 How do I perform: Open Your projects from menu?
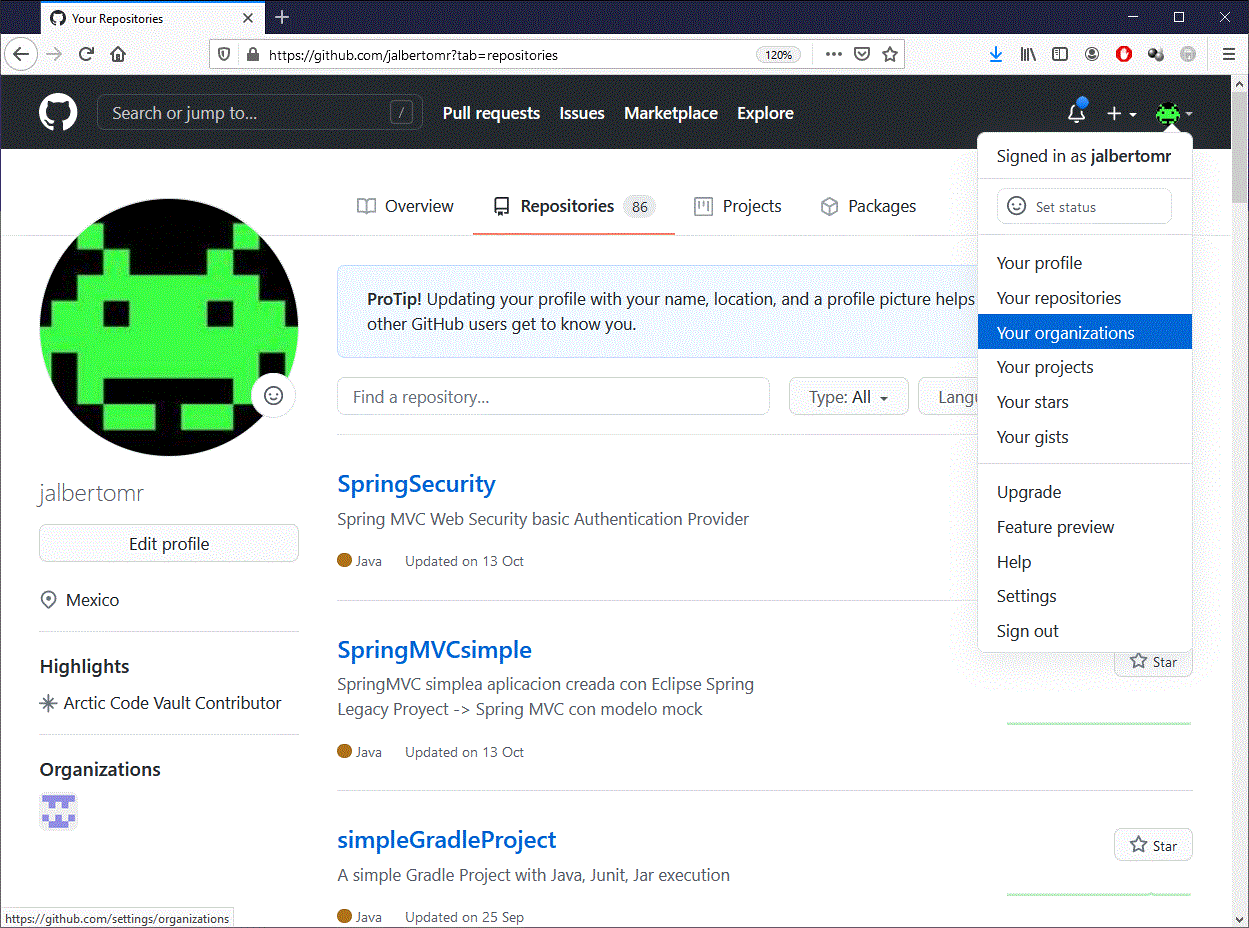pos(1085,367)
